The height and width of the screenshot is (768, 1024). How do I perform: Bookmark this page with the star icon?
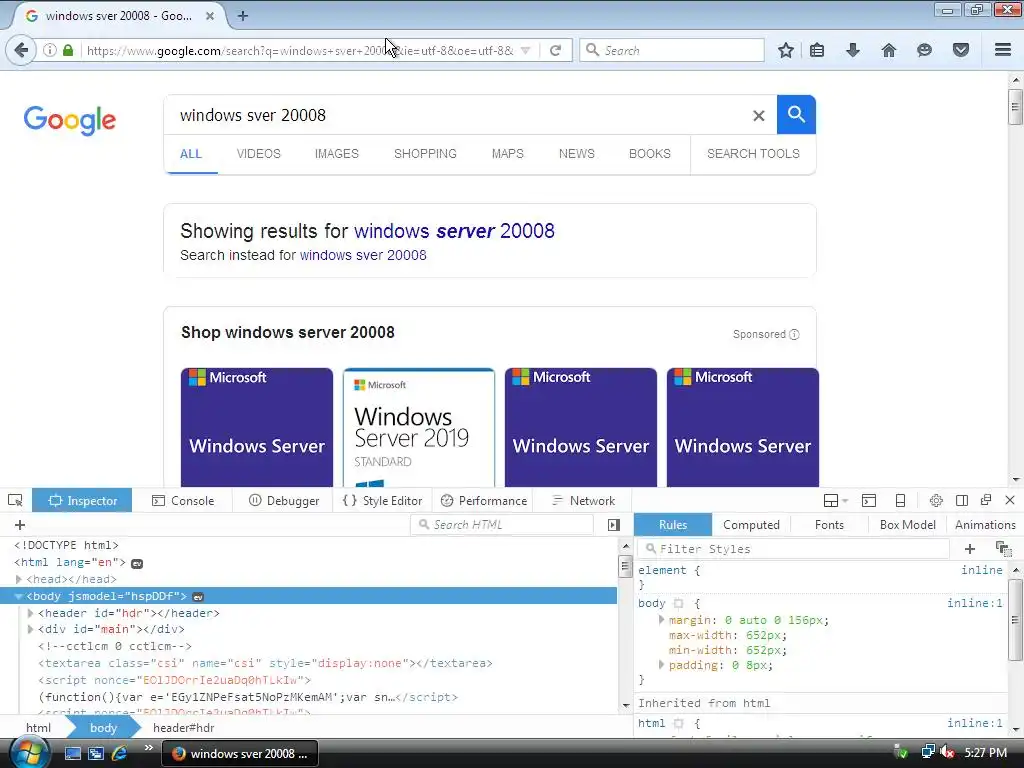coord(786,50)
